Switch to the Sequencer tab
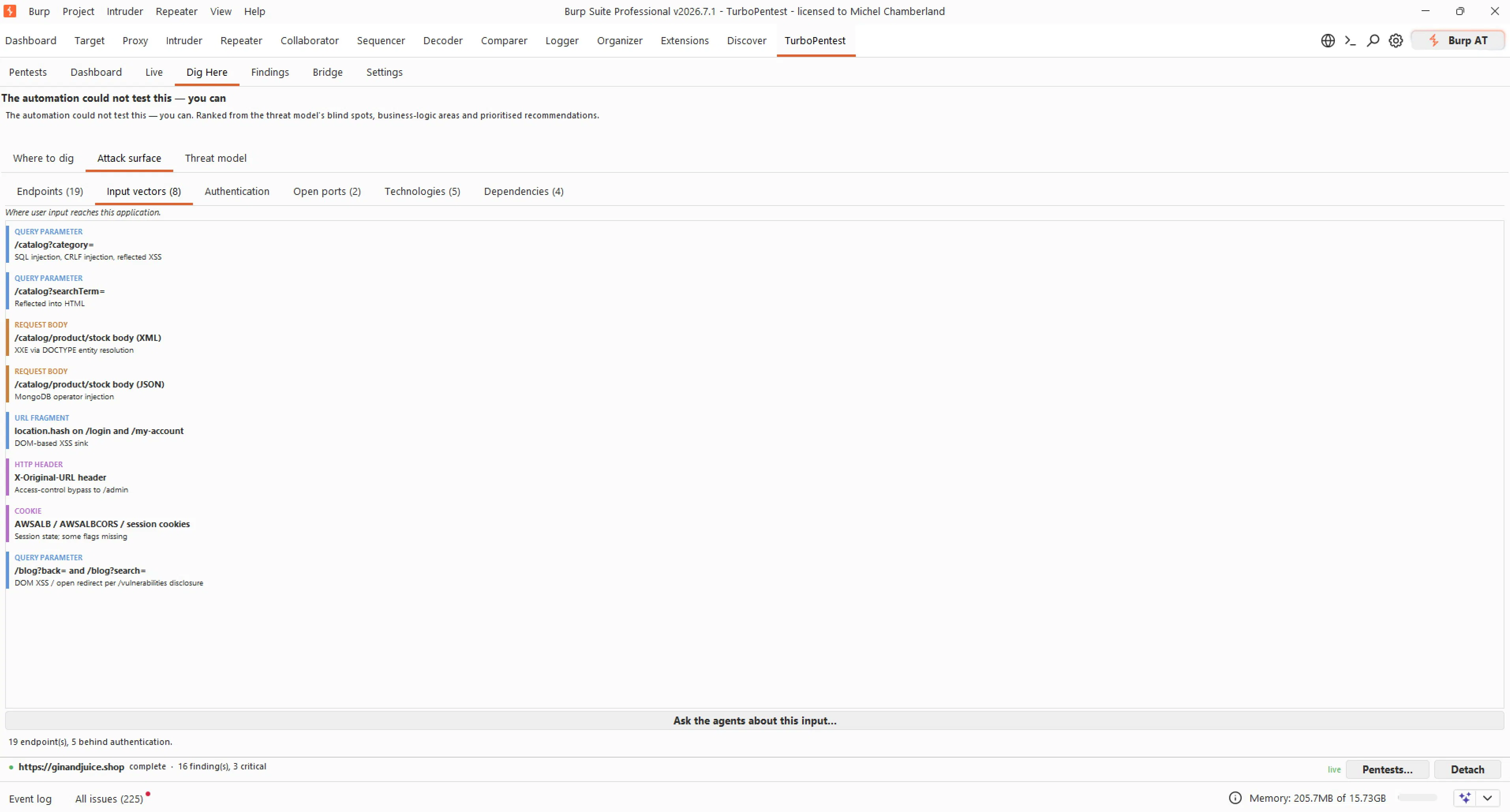The width and height of the screenshot is (1510, 812). point(381,41)
